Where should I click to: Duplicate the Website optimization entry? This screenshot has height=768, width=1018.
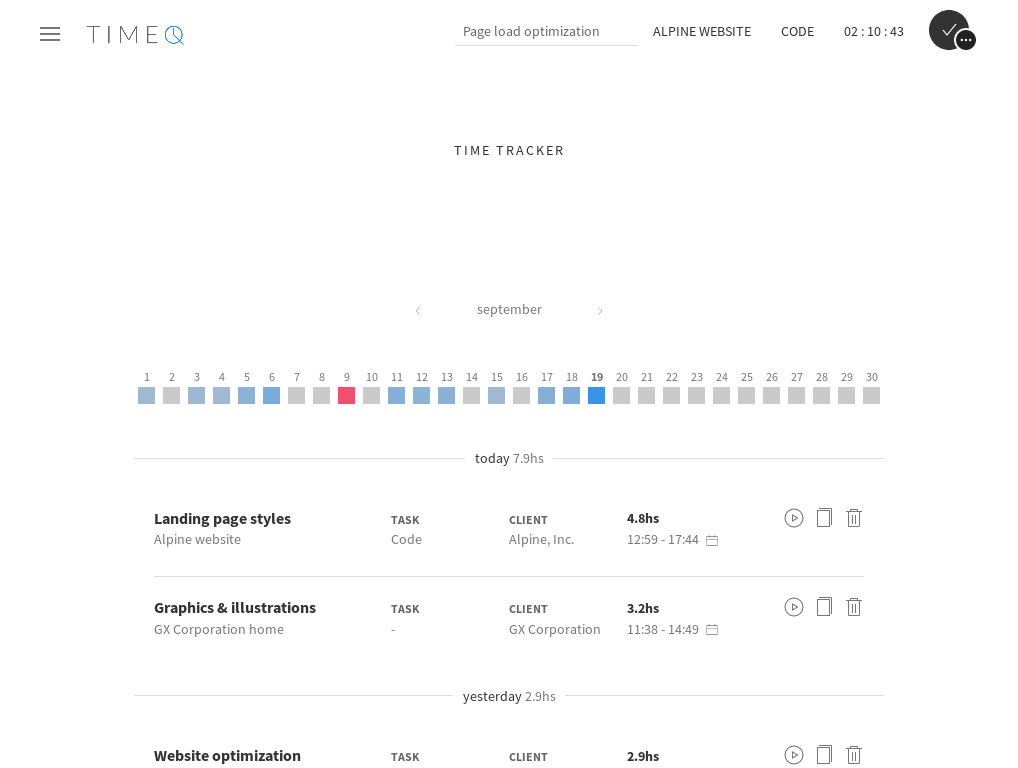(x=824, y=755)
